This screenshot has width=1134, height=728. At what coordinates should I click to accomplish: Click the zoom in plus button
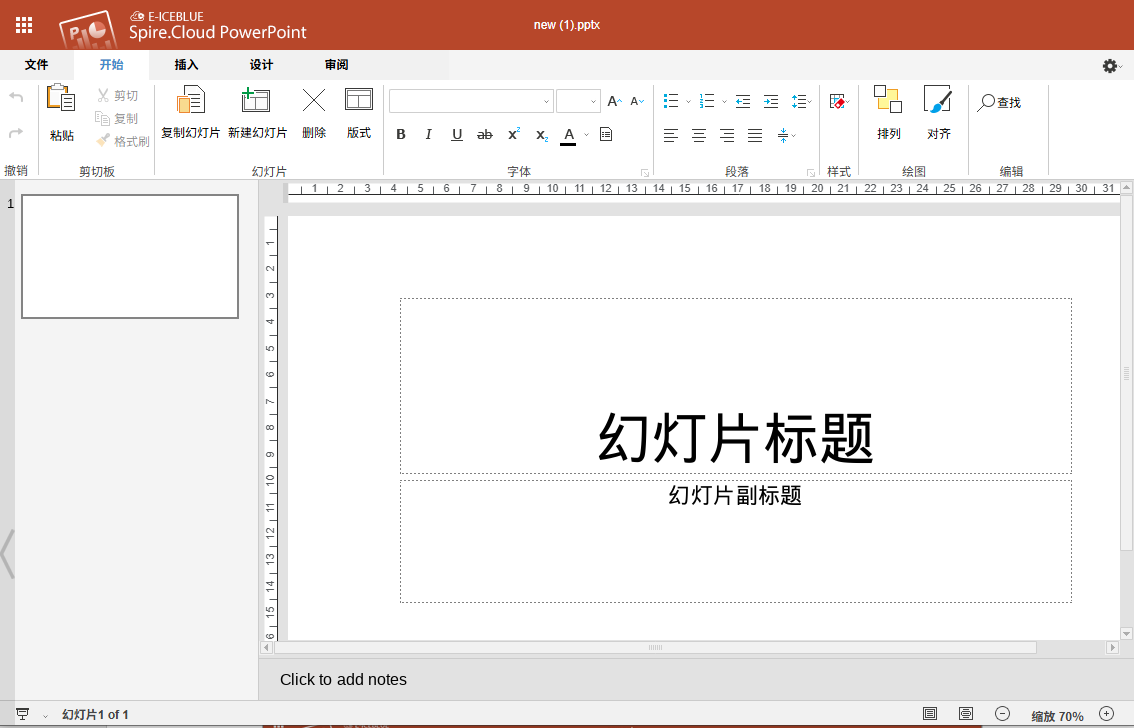pyautogui.click(x=1106, y=714)
